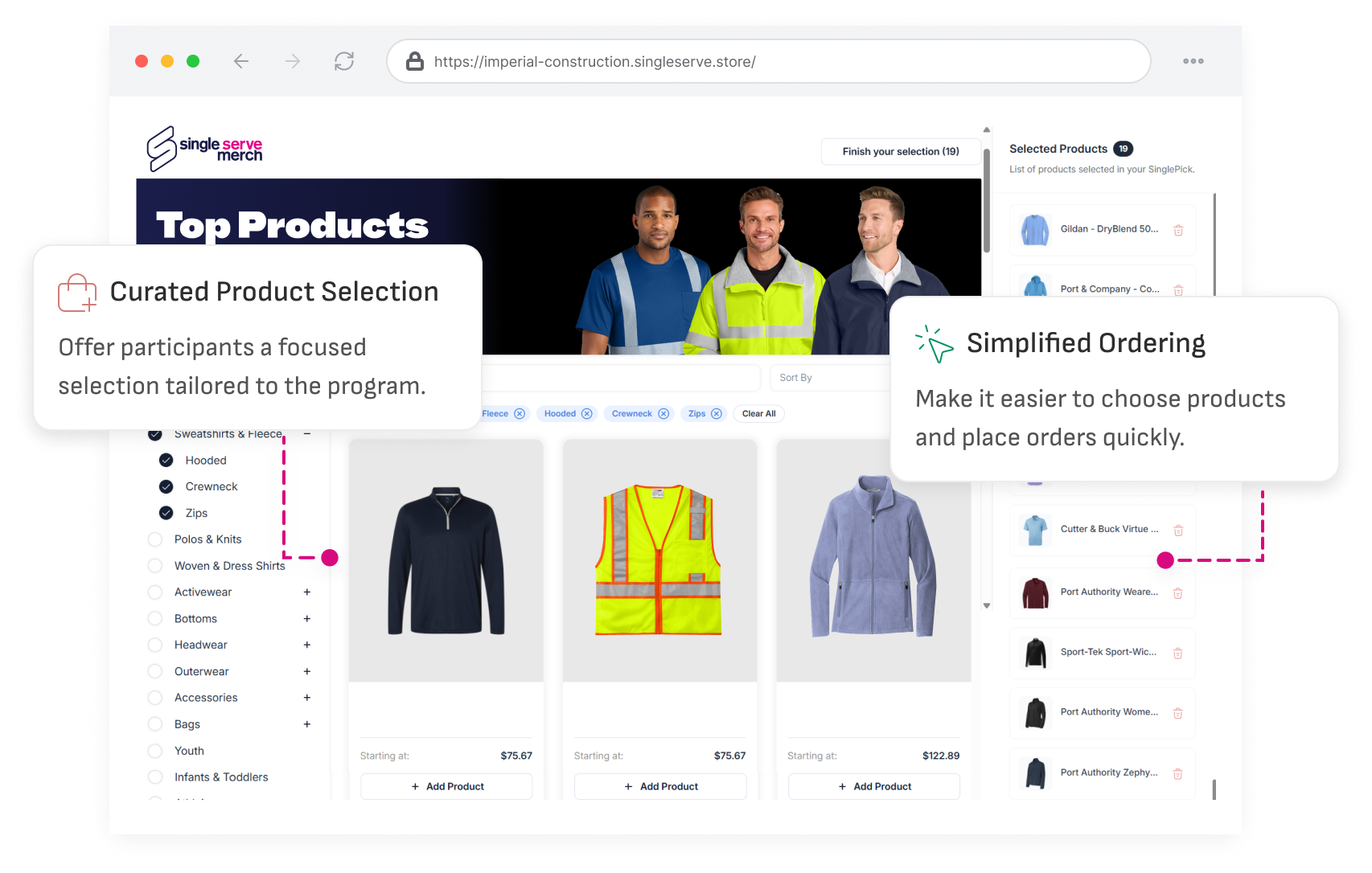Screen dimensions: 1372x873
Task: Remove the Zips filter chip
Action: pos(717,414)
